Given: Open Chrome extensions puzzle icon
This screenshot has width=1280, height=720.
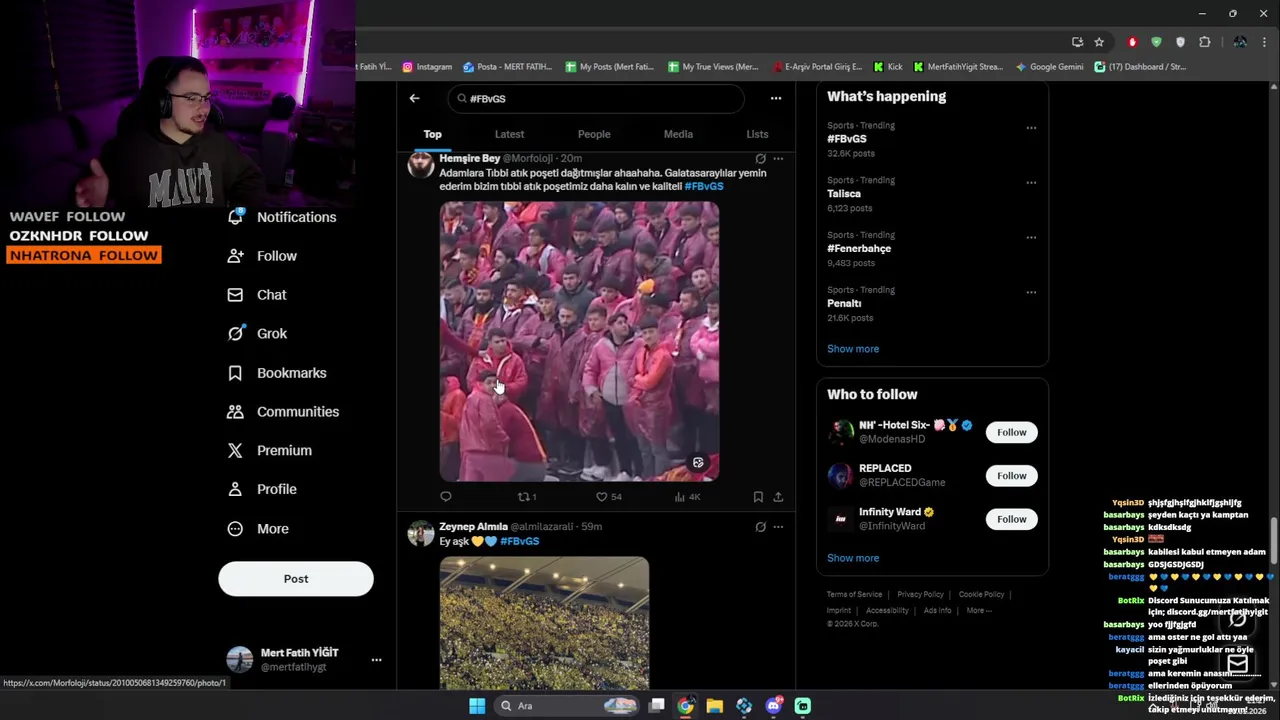Looking at the screenshot, I should (x=1205, y=42).
